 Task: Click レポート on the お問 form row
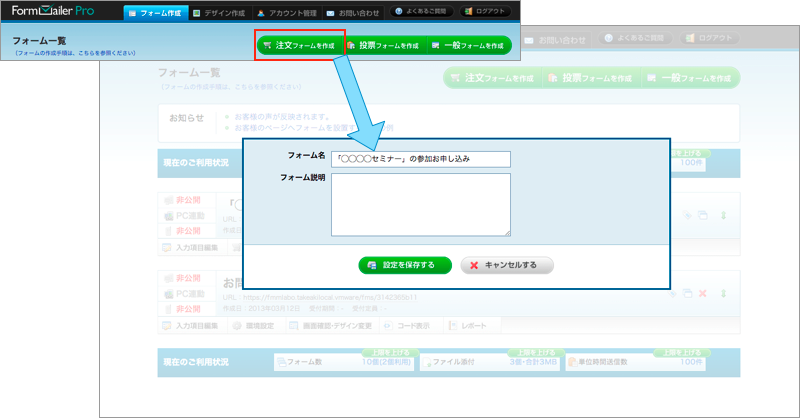[467, 326]
